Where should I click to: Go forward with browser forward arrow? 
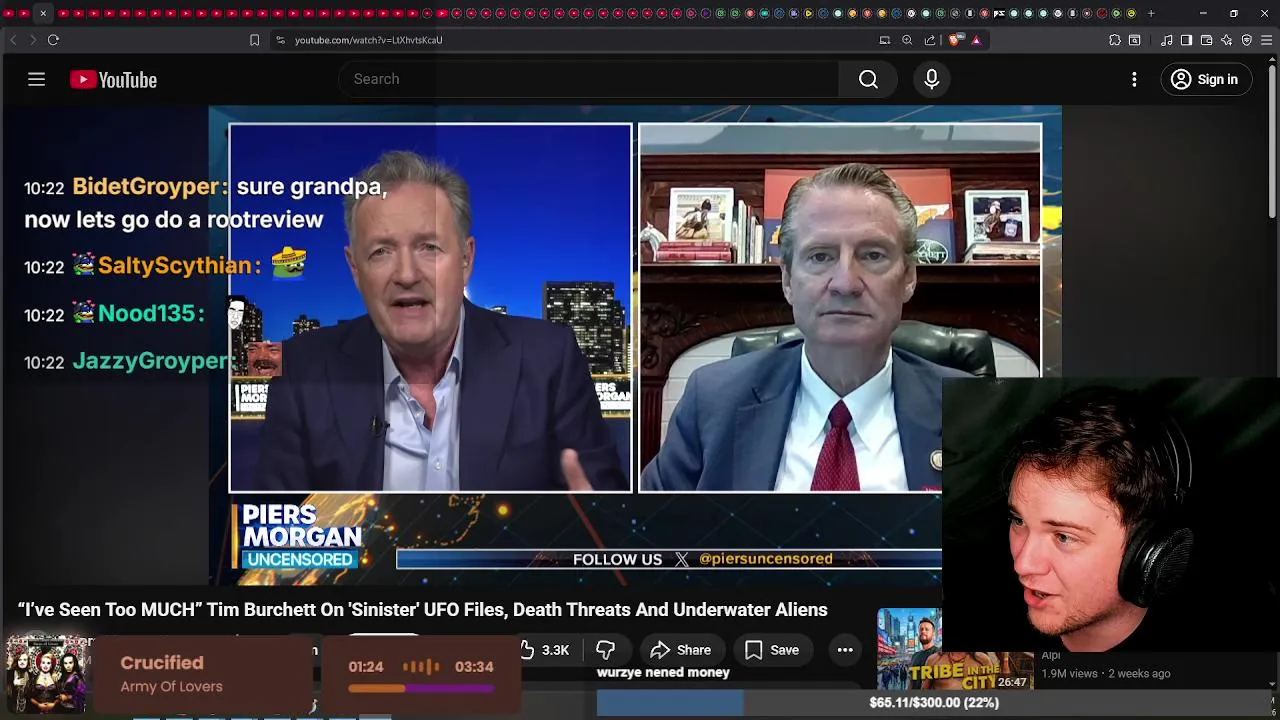click(x=32, y=40)
